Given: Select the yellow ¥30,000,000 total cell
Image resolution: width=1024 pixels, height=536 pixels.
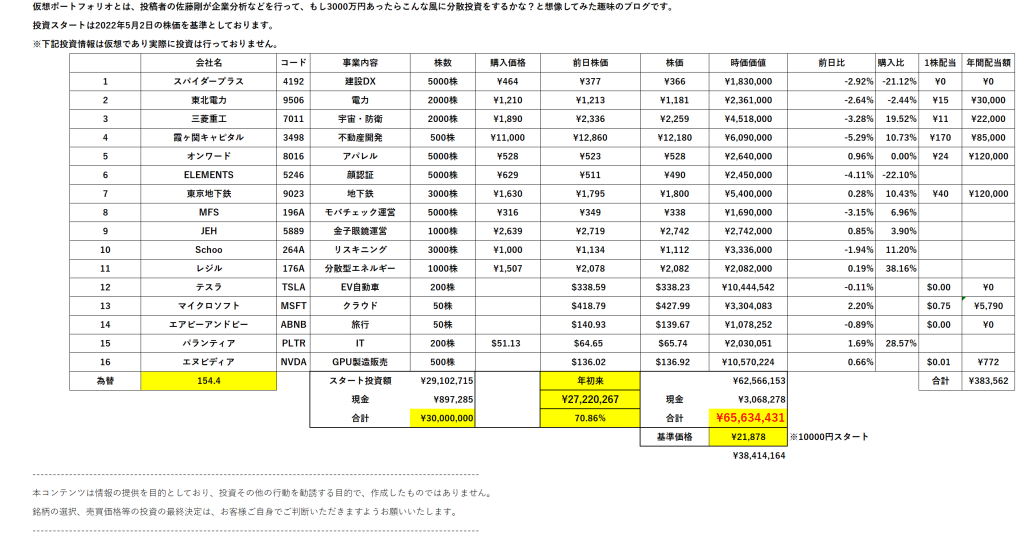Looking at the screenshot, I should [442, 418].
